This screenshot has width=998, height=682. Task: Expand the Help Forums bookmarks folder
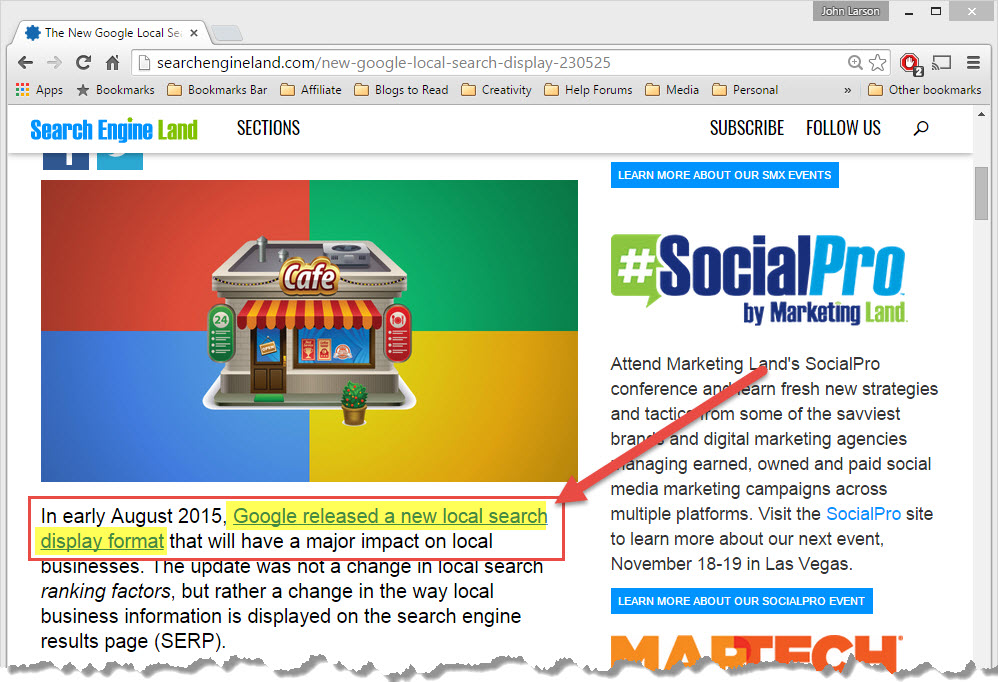588,90
